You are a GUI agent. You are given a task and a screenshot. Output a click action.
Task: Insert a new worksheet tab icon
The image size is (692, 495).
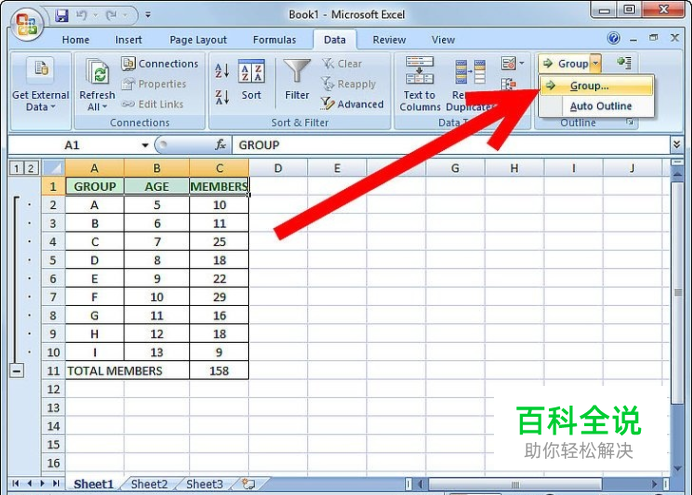coord(248,484)
